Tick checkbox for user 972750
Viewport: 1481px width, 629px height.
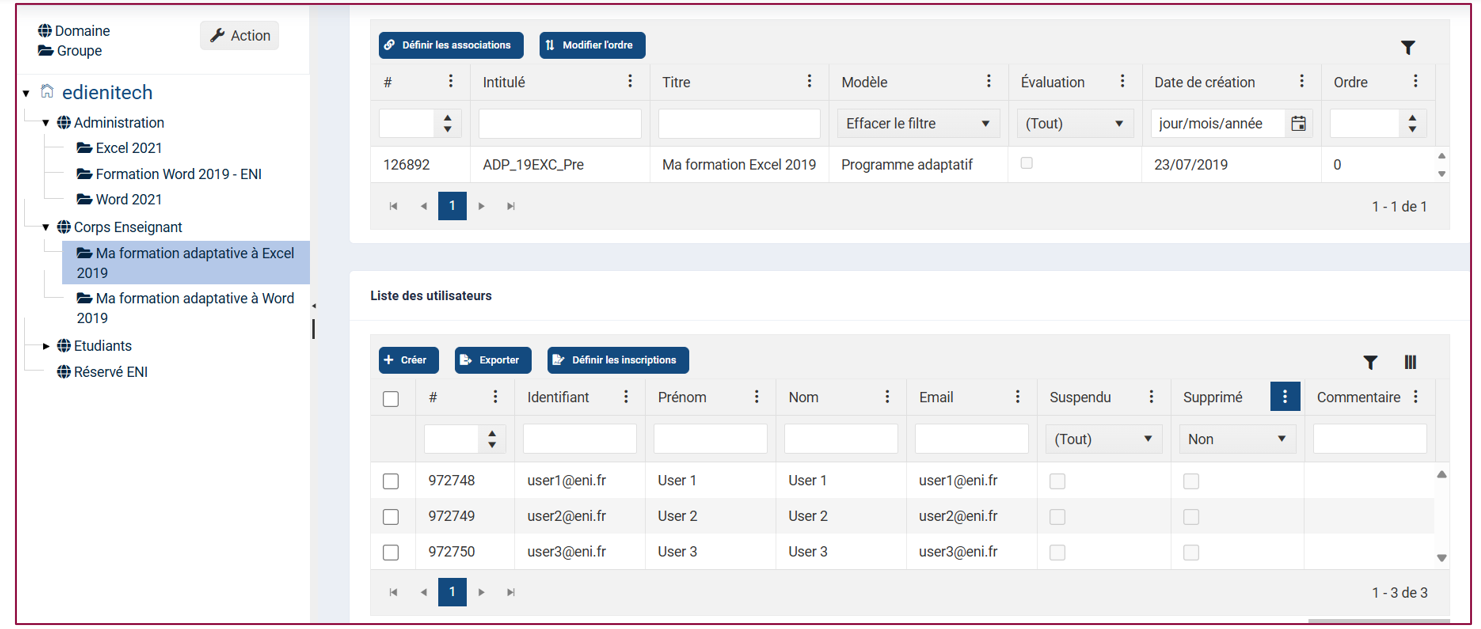(x=391, y=552)
